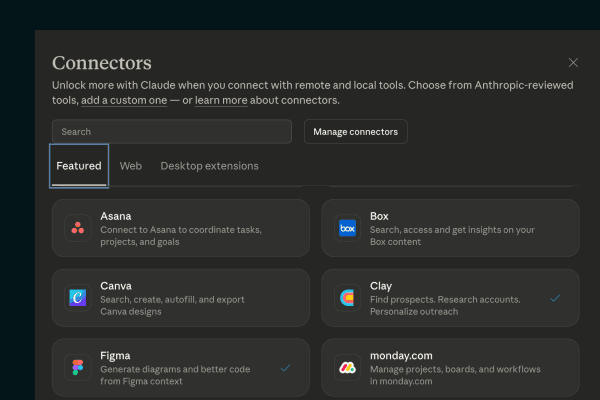Click the Connectors dialog heading
The width and height of the screenshot is (600, 400).
point(102,63)
